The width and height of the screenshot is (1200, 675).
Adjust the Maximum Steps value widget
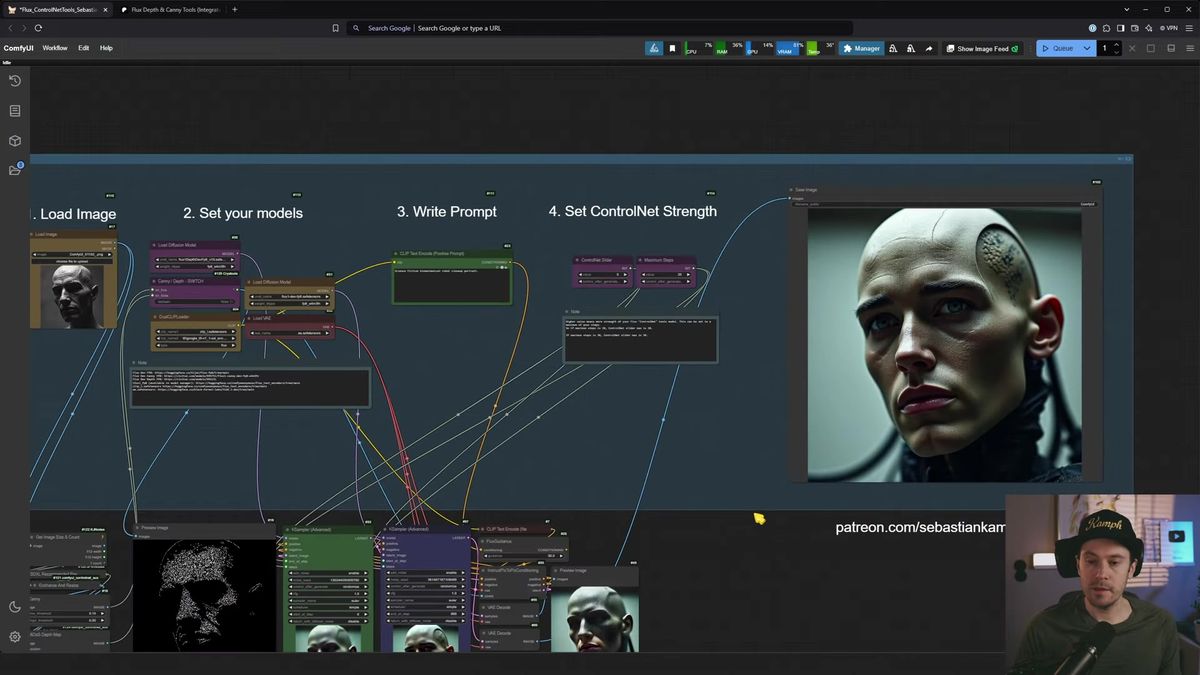665,274
